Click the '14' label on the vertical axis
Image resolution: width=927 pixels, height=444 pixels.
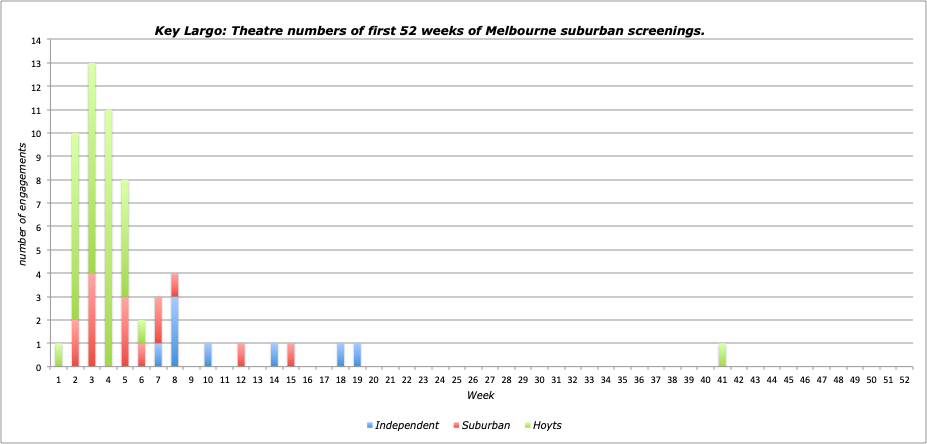[x=36, y=41]
